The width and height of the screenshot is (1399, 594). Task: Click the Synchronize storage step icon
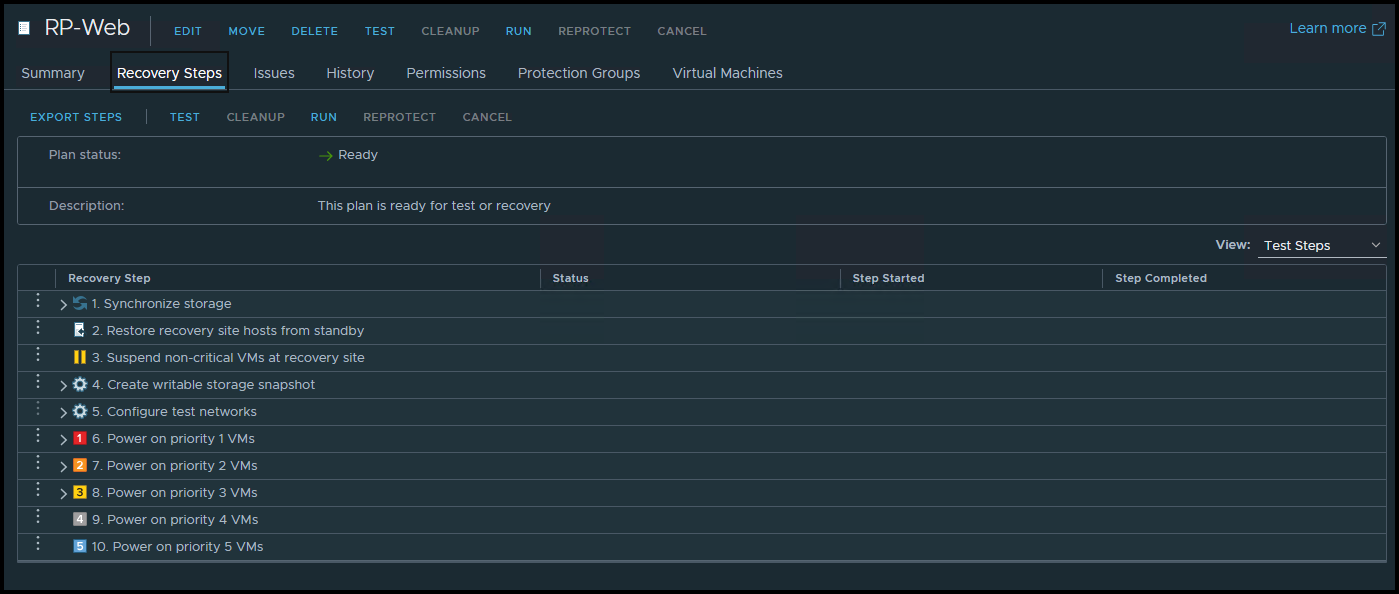pos(80,304)
